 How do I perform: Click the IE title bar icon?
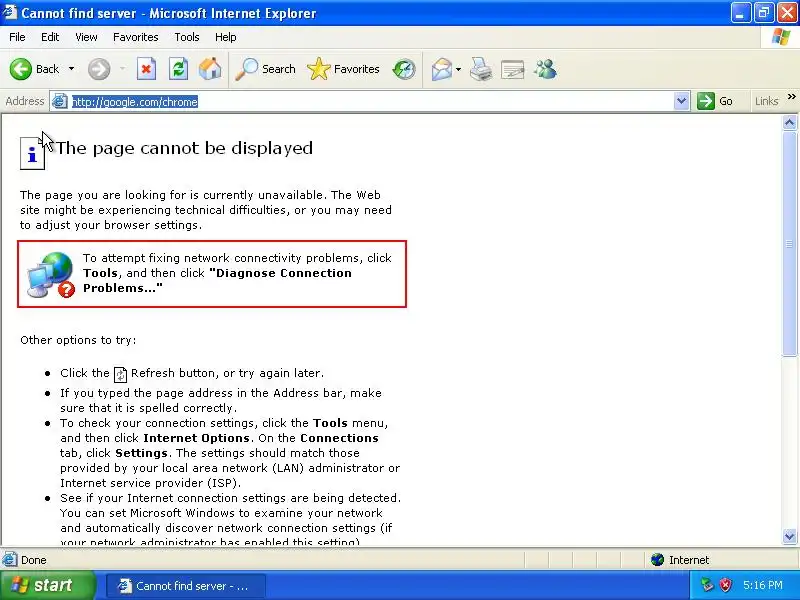(x=10, y=12)
